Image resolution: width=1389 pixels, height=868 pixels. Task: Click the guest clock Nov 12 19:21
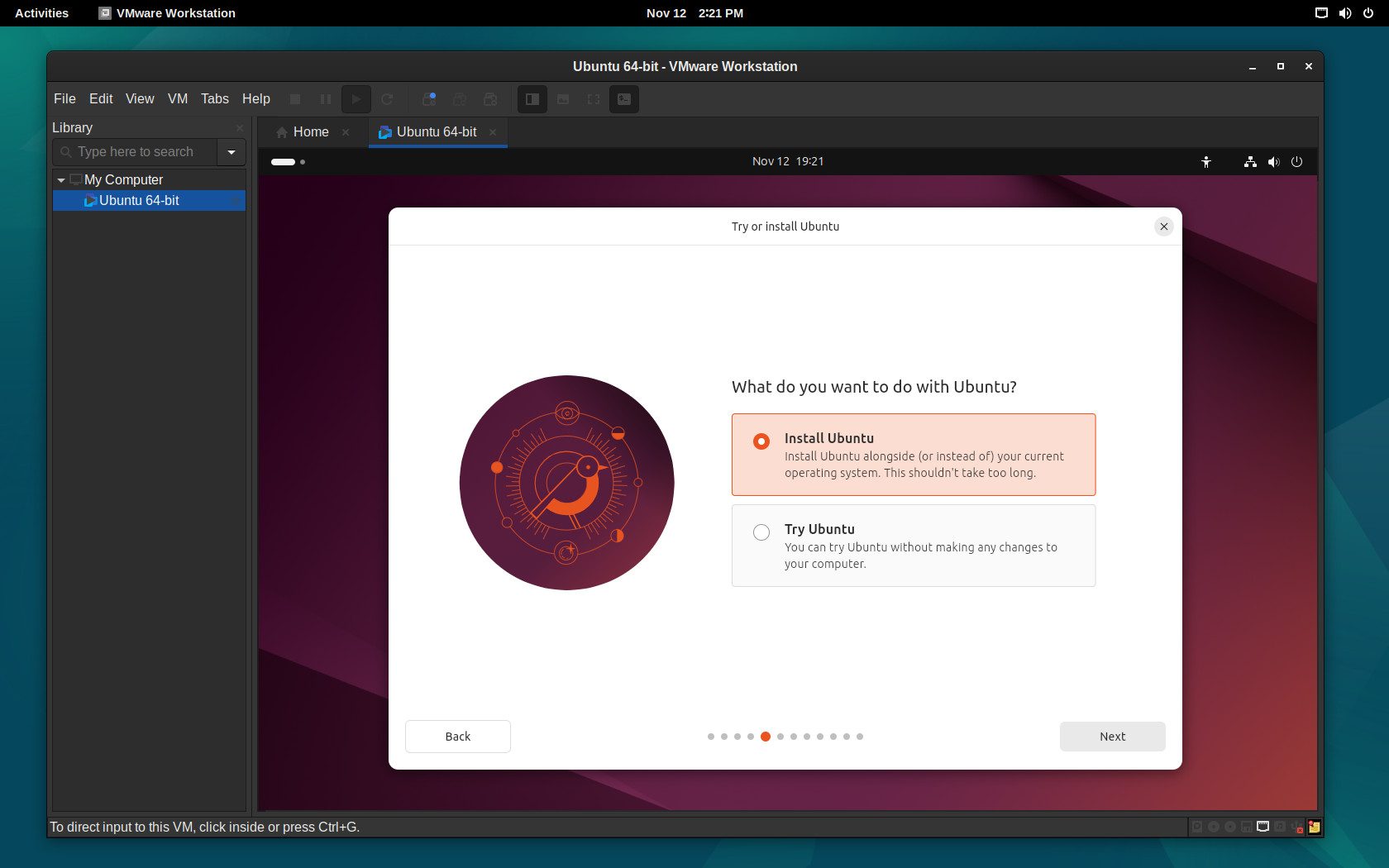pos(788,162)
